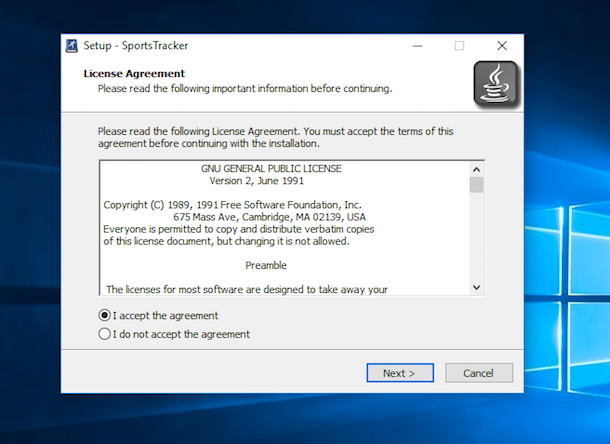Click "The licenses for most software" line
The image size is (610, 444).
tap(247, 290)
